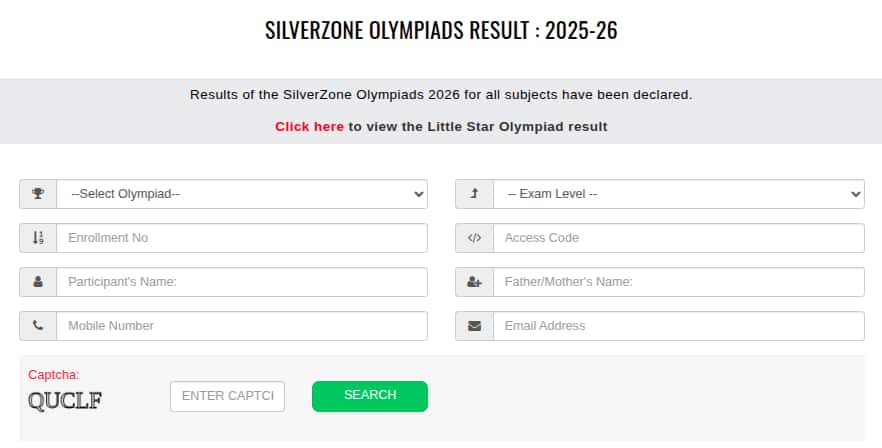The image size is (882, 448).
Task: Click the level-up arrow icon beside Exam Level
Action: [x=474, y=194]
